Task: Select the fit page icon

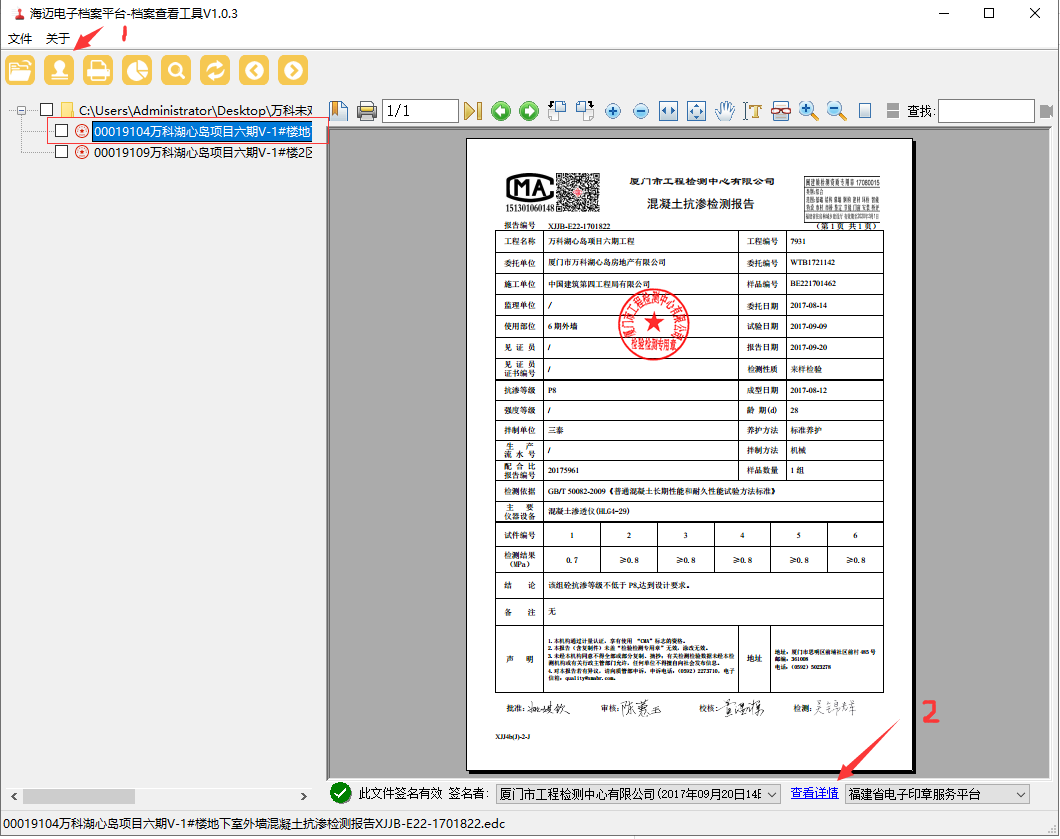Action: [x=696, y=111]
